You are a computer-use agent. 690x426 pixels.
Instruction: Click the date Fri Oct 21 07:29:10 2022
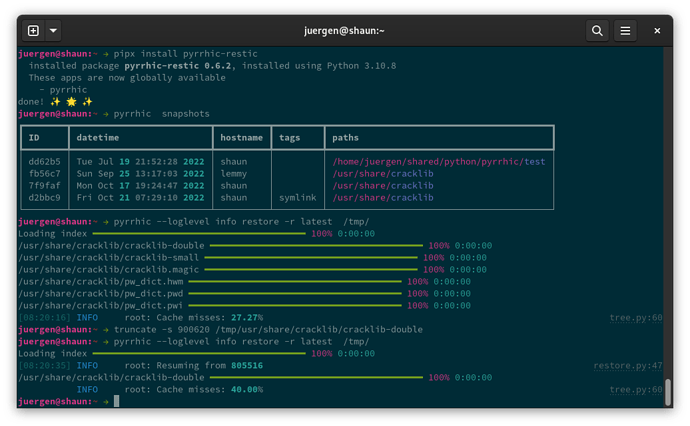pos(140,197)
